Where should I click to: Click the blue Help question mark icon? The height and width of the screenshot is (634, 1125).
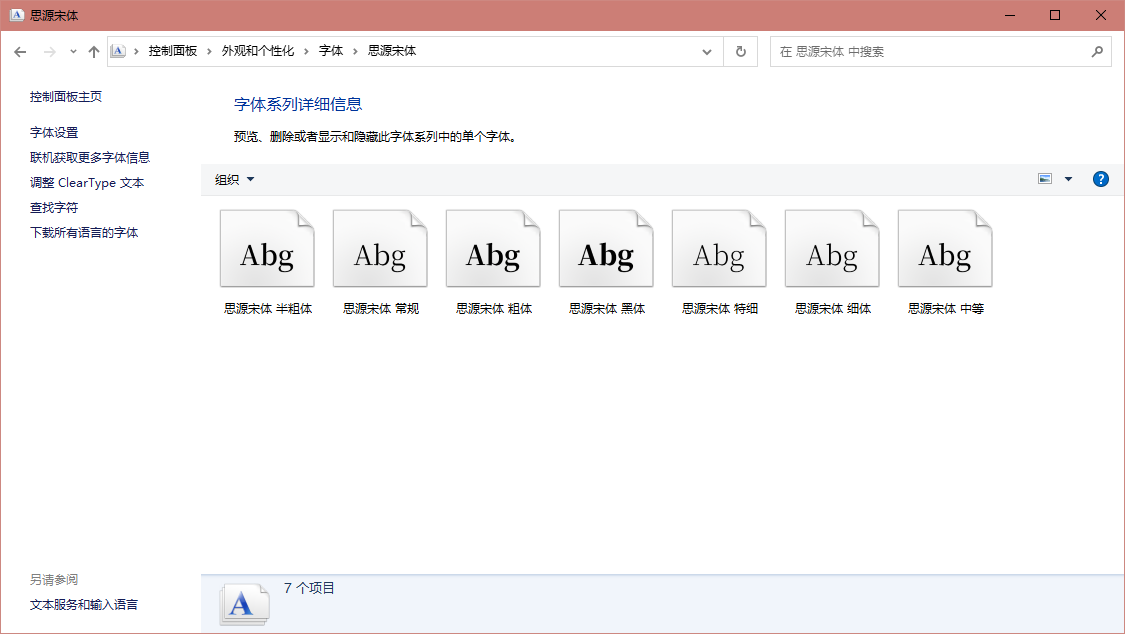point(1101,179)
